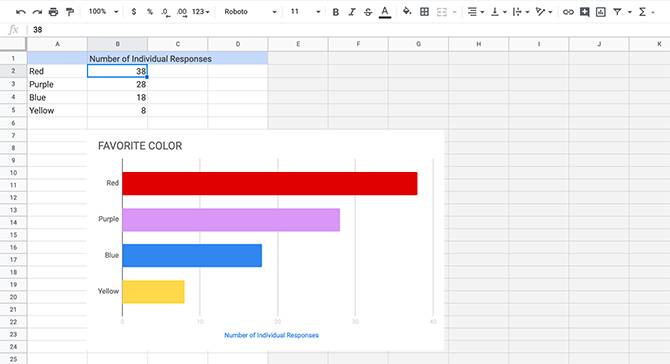Toggle italic formatting
The width and height of the screenshot is (670, 364).
coord(352,12)
